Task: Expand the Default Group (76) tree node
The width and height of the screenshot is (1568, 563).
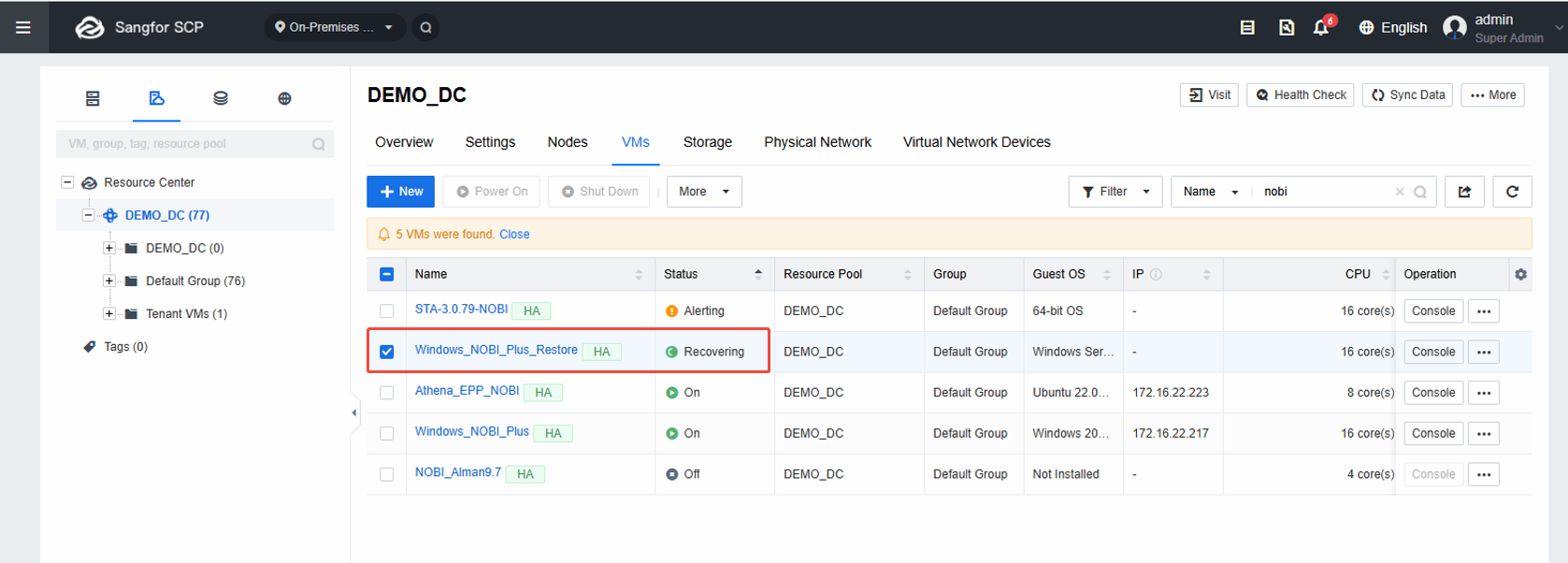Action: [109, 281]
